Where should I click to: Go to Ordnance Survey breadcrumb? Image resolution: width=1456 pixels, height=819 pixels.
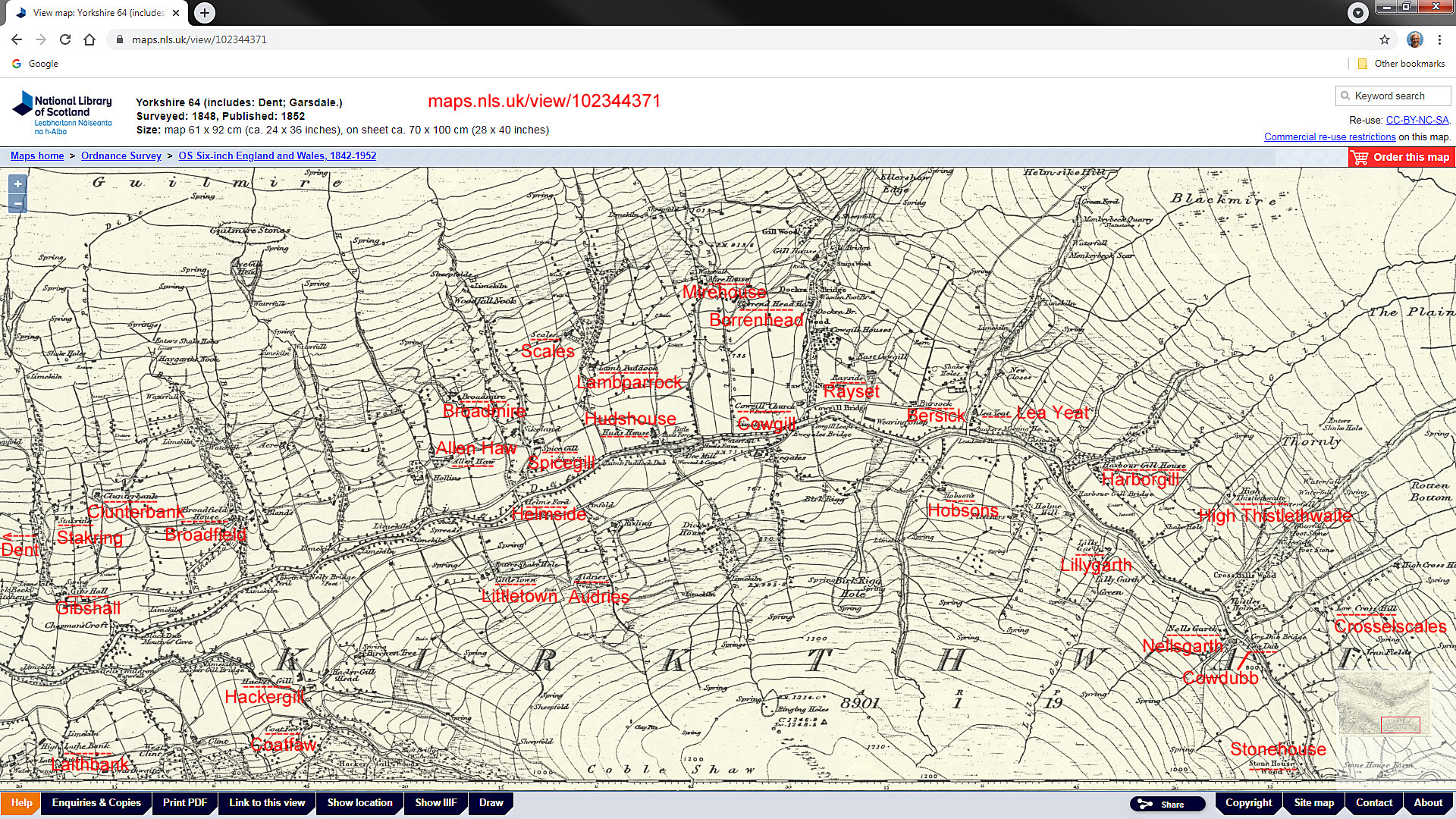coord(121,155)
